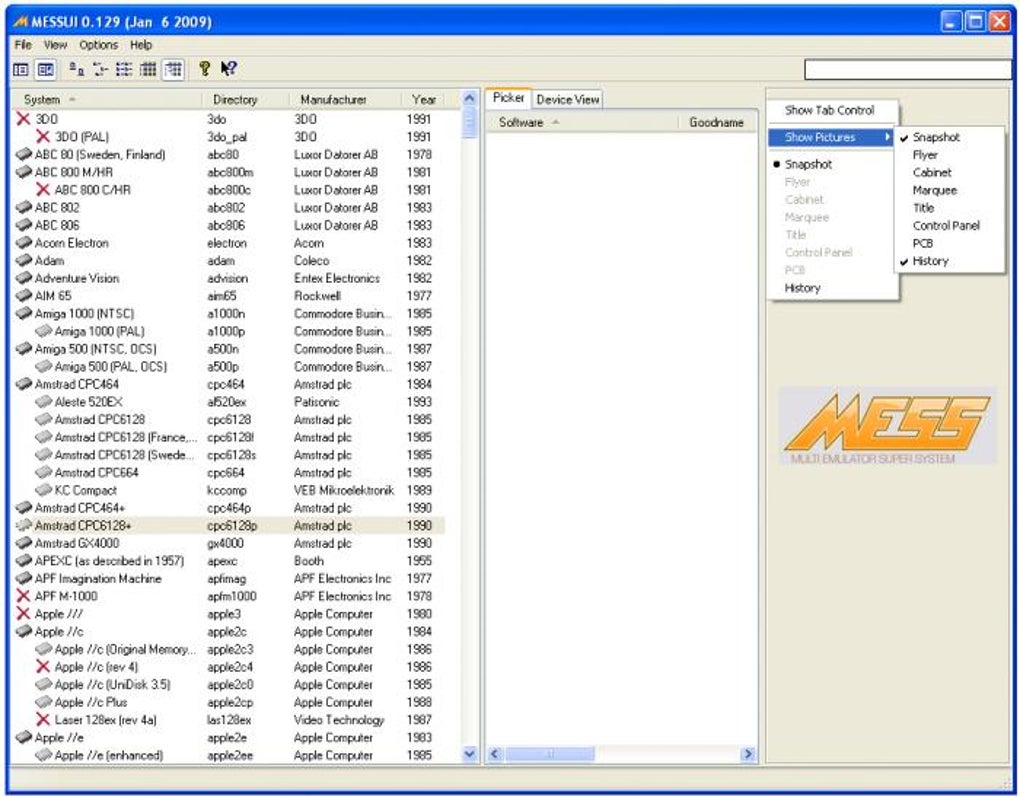The width and height of the screenshot is (1020, 797).
Task: Click the chip icon of ABC 80
Action: pos(23,154)
